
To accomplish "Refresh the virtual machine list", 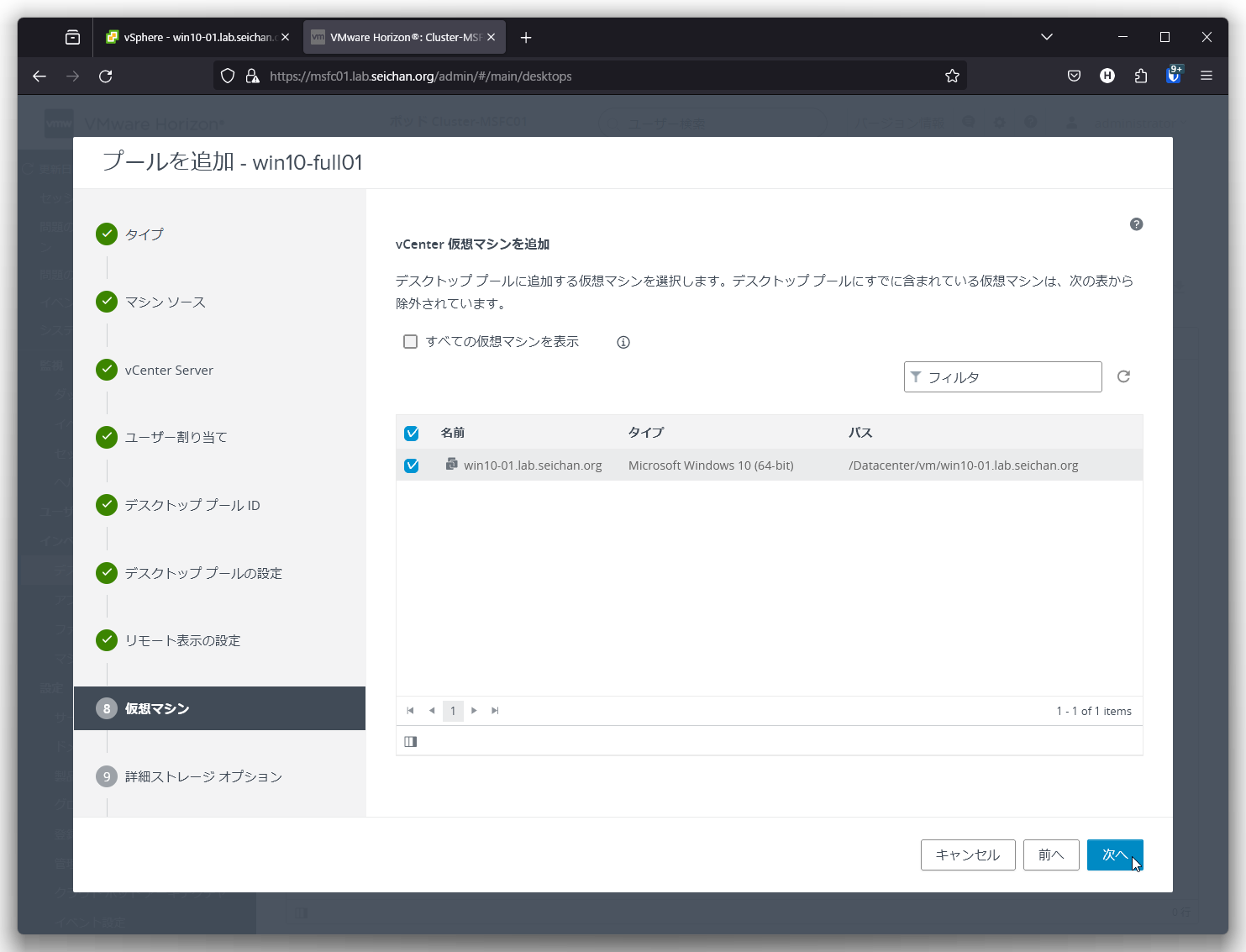I will [x=1123, y=376].
